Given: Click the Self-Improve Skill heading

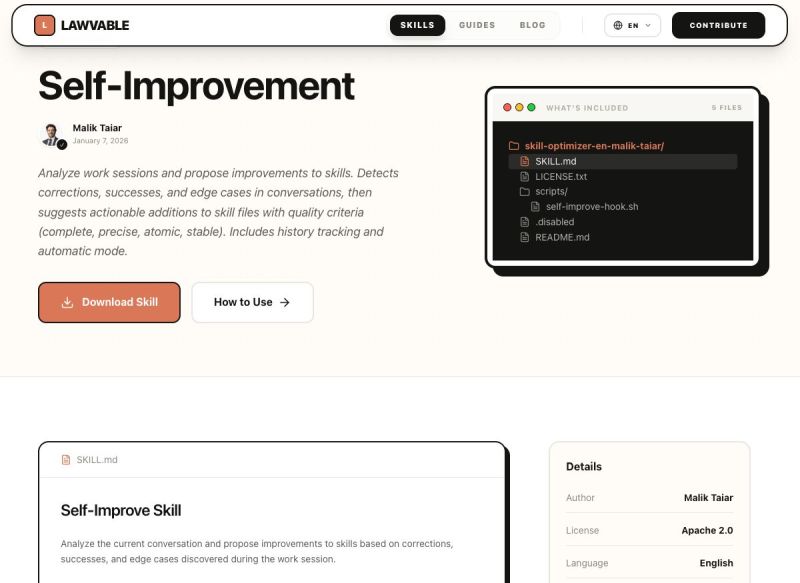Looking at the screenshot, I should pyautogui.click(x=121, y=510).
